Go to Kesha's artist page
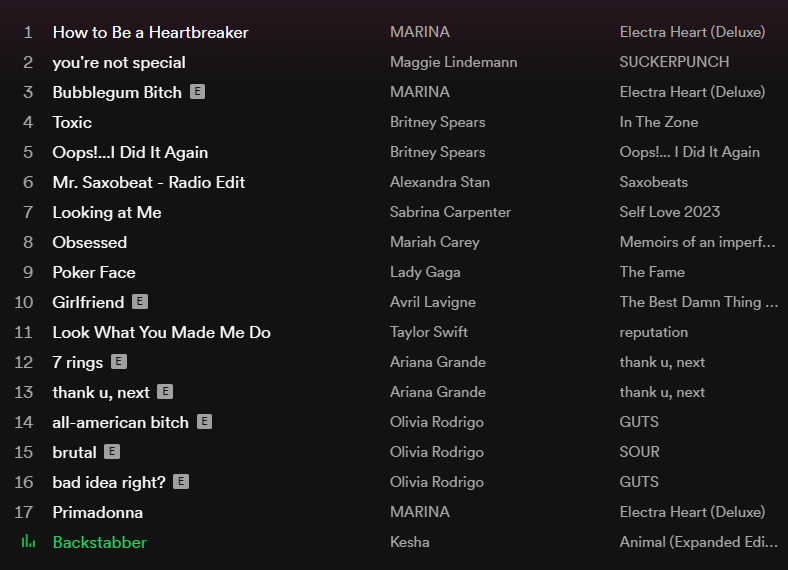The width and height of the screenshot is (788, 570). point(410,542)
